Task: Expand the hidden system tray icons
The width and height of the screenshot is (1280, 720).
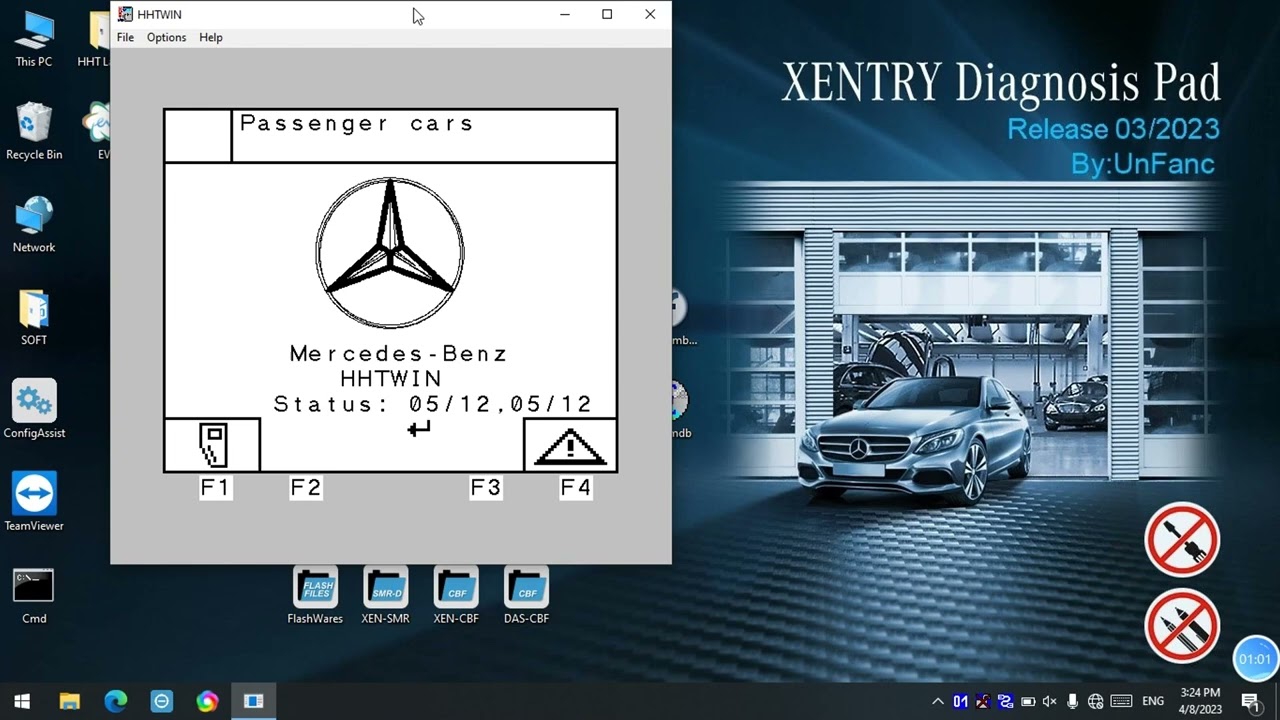Action: tap(937, 701)
